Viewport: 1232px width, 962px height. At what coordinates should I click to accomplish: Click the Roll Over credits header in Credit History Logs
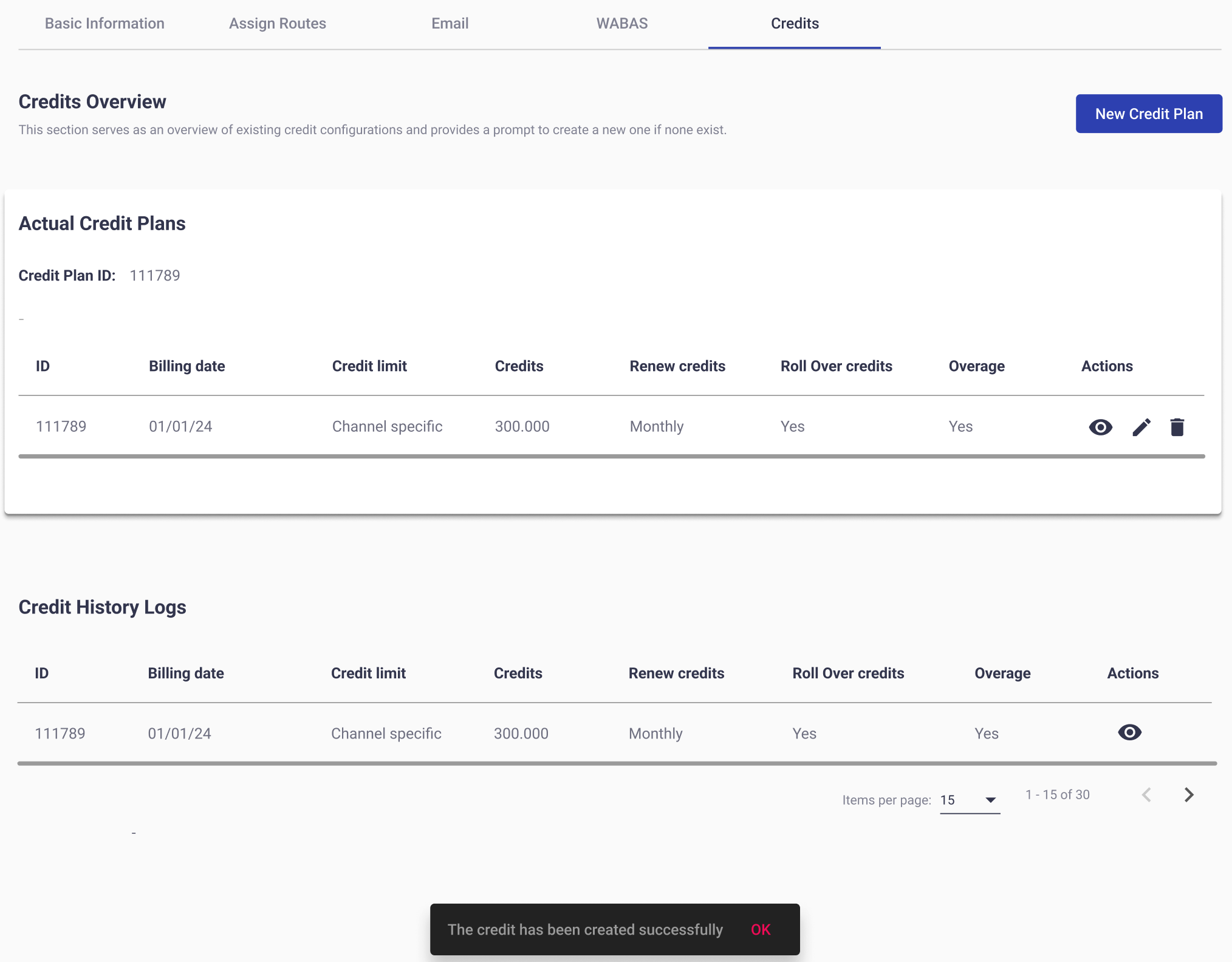[849, 674]
